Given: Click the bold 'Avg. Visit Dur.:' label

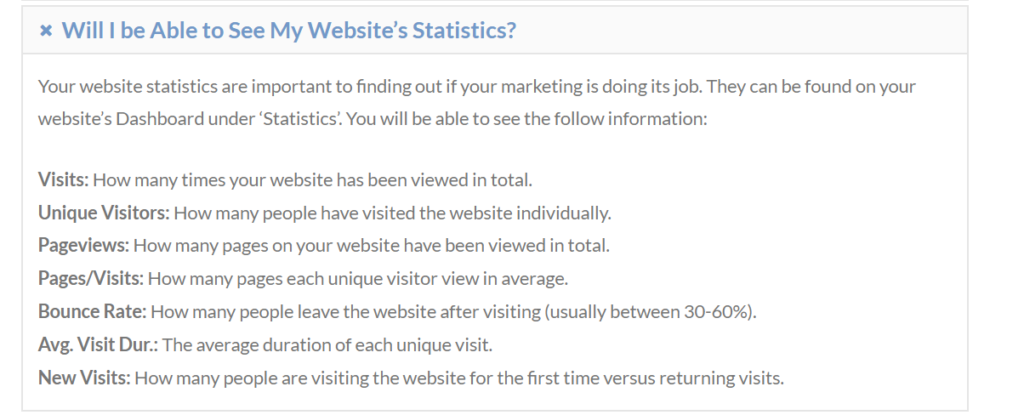Looking at the screenshot, I should [x=97, y=345].
